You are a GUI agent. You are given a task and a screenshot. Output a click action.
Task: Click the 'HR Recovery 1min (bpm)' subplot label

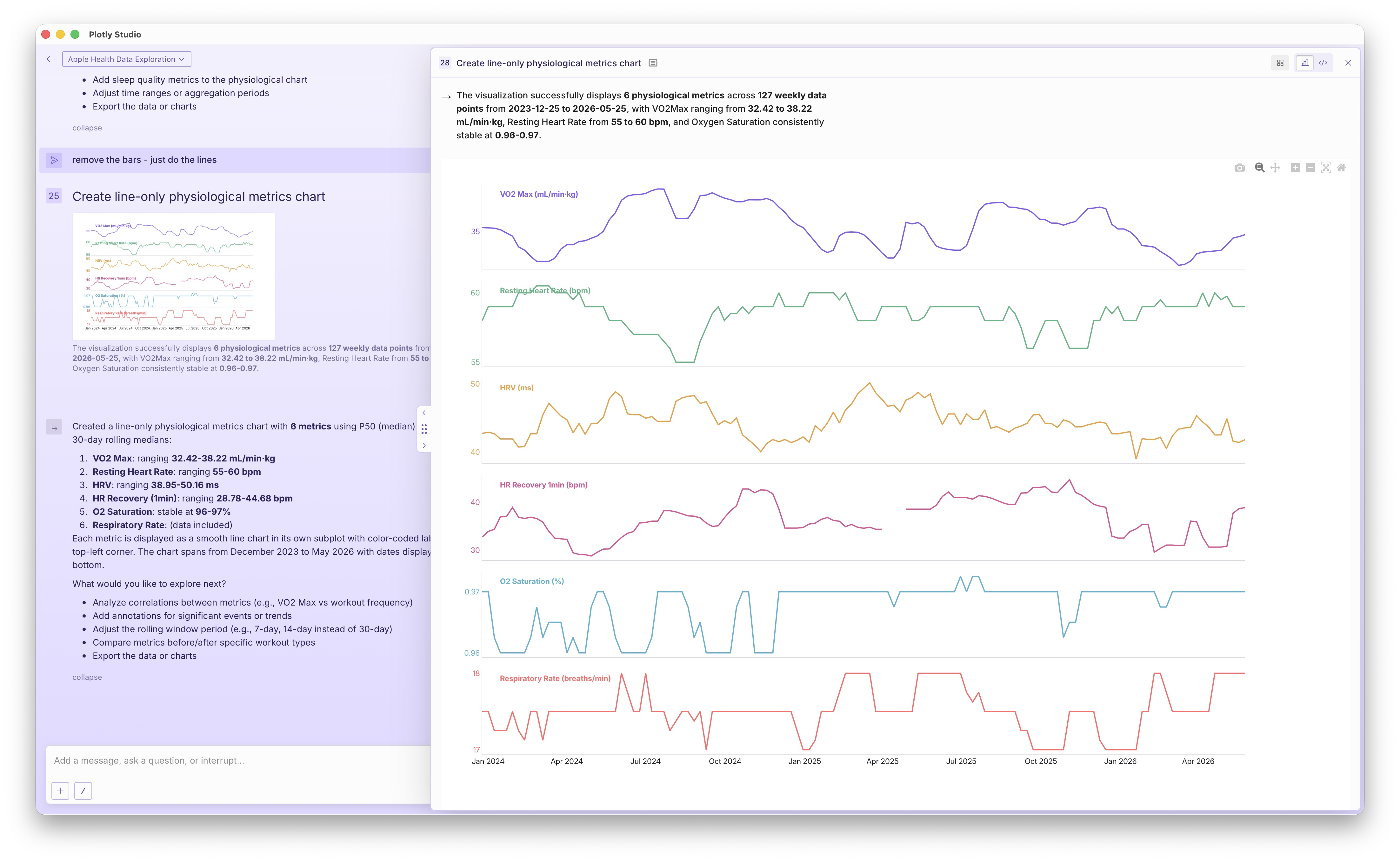tap(543, 485)
